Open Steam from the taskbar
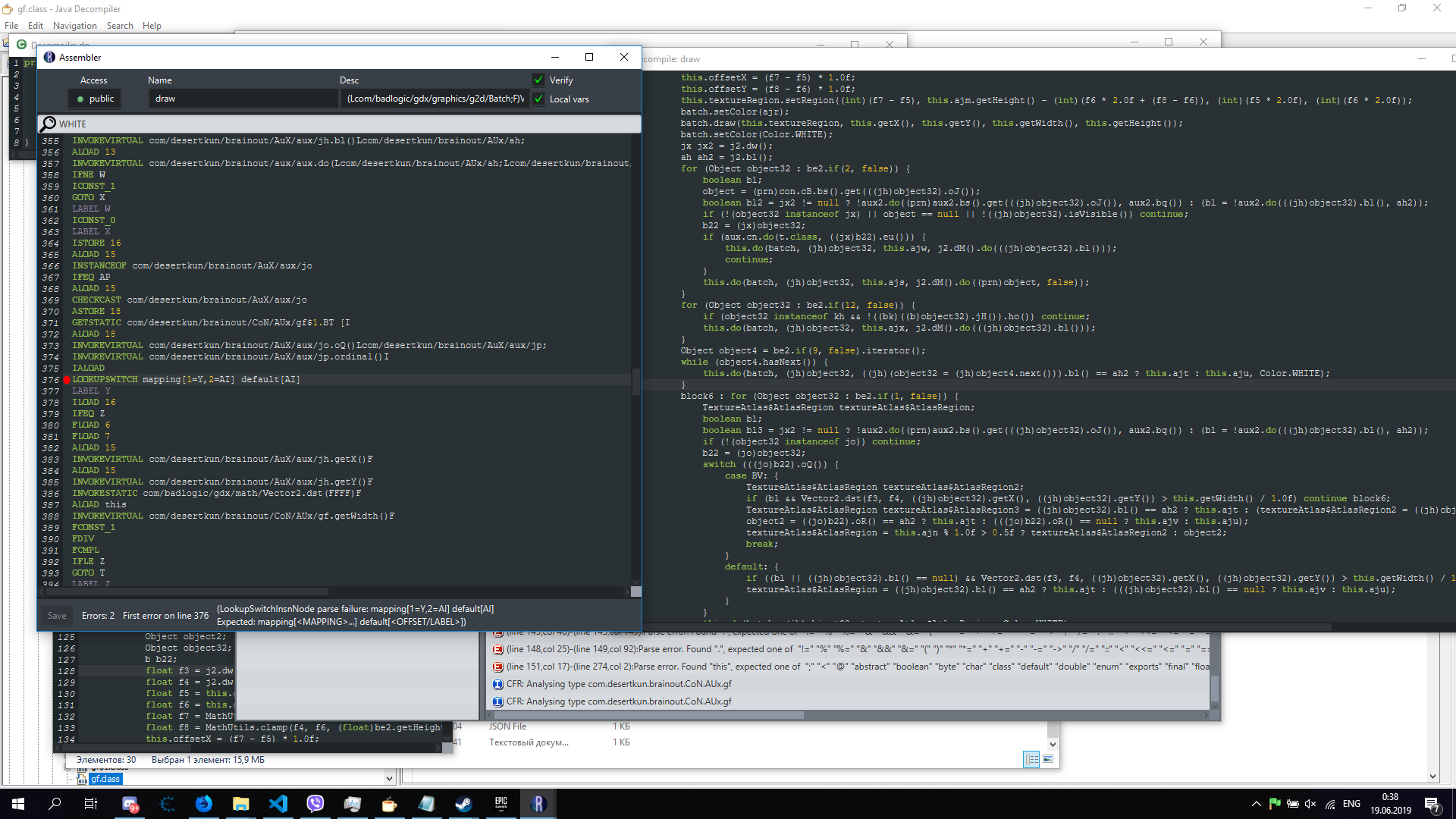This screenshot has height=819, width=1456. (463, 804)
